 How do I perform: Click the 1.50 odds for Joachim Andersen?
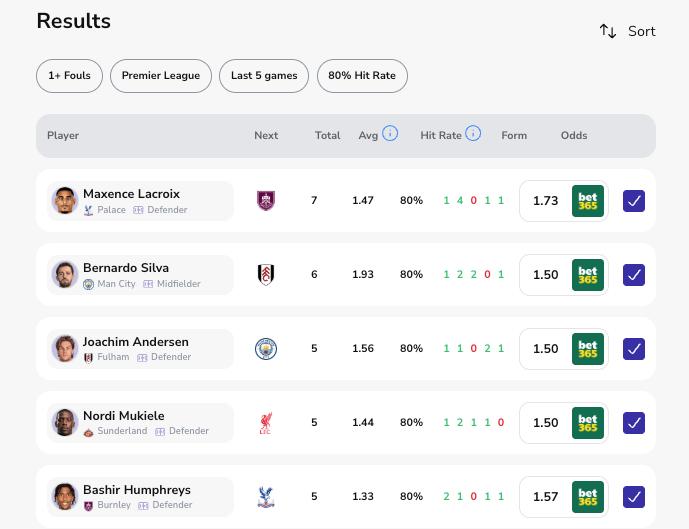pos(546,349)
